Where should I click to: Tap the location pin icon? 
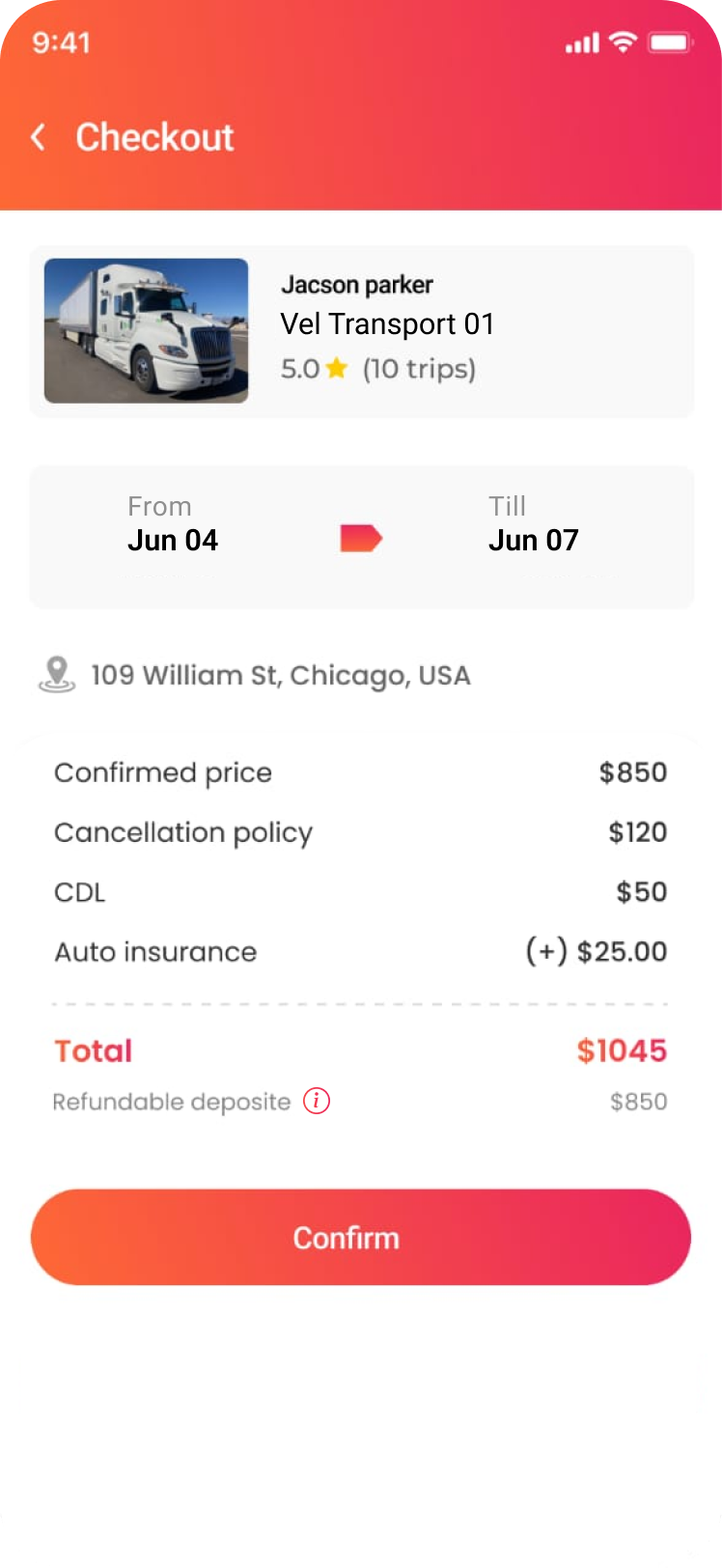[x=57, y=674]
